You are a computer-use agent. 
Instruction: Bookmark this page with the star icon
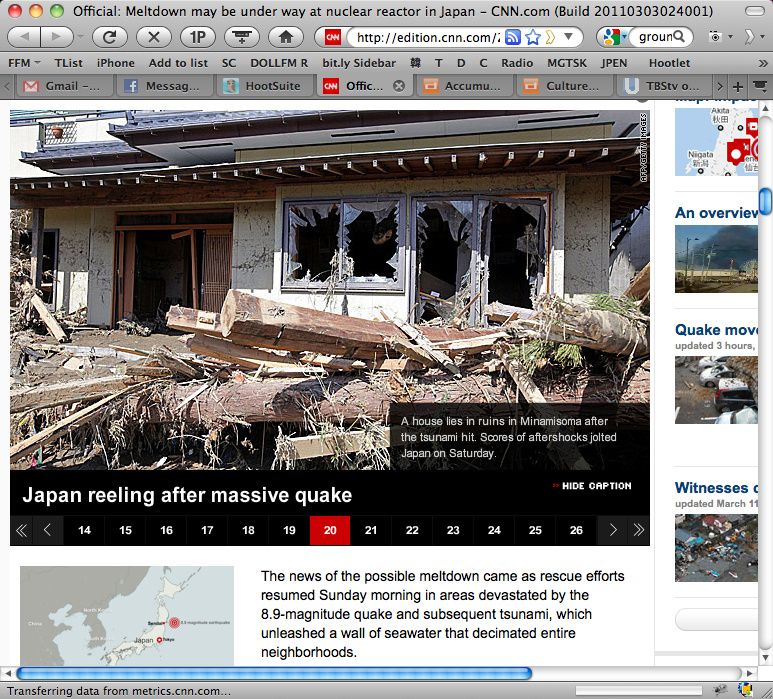point(533,38)
